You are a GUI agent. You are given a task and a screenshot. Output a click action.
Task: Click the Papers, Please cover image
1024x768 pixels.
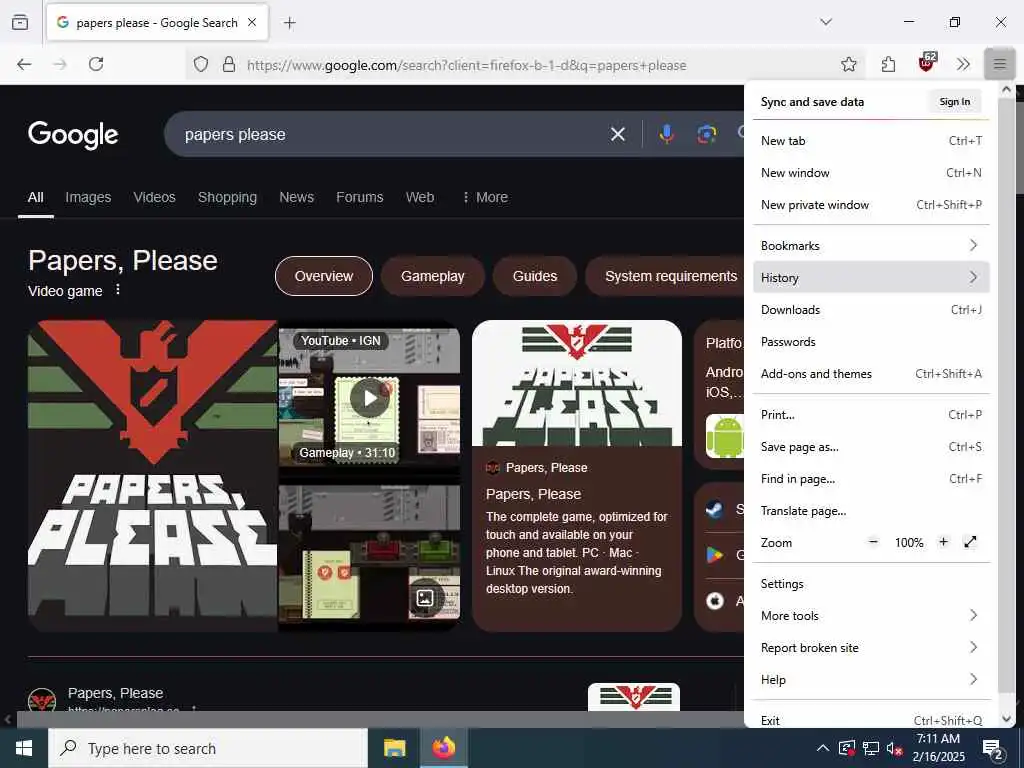coord(153,476)
